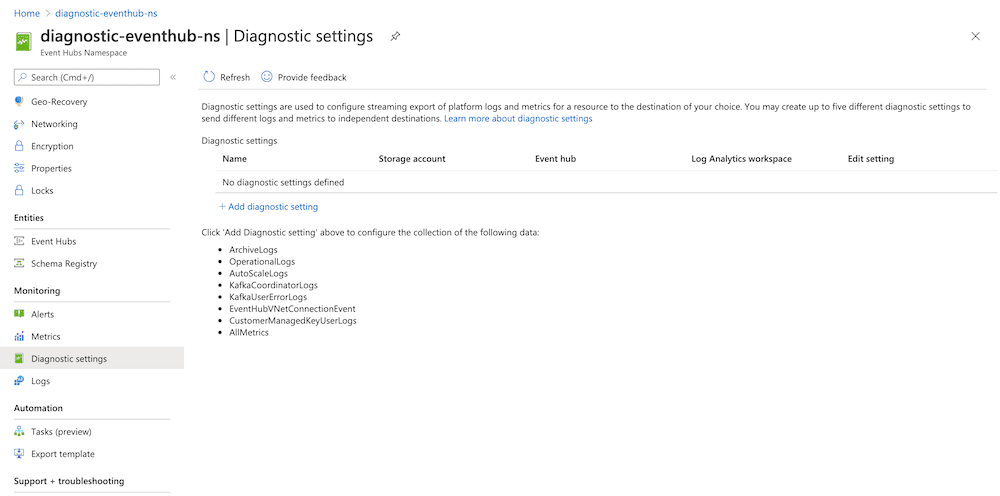Click the Event hub column header
1000x496 pixels.
coord(555,159)
